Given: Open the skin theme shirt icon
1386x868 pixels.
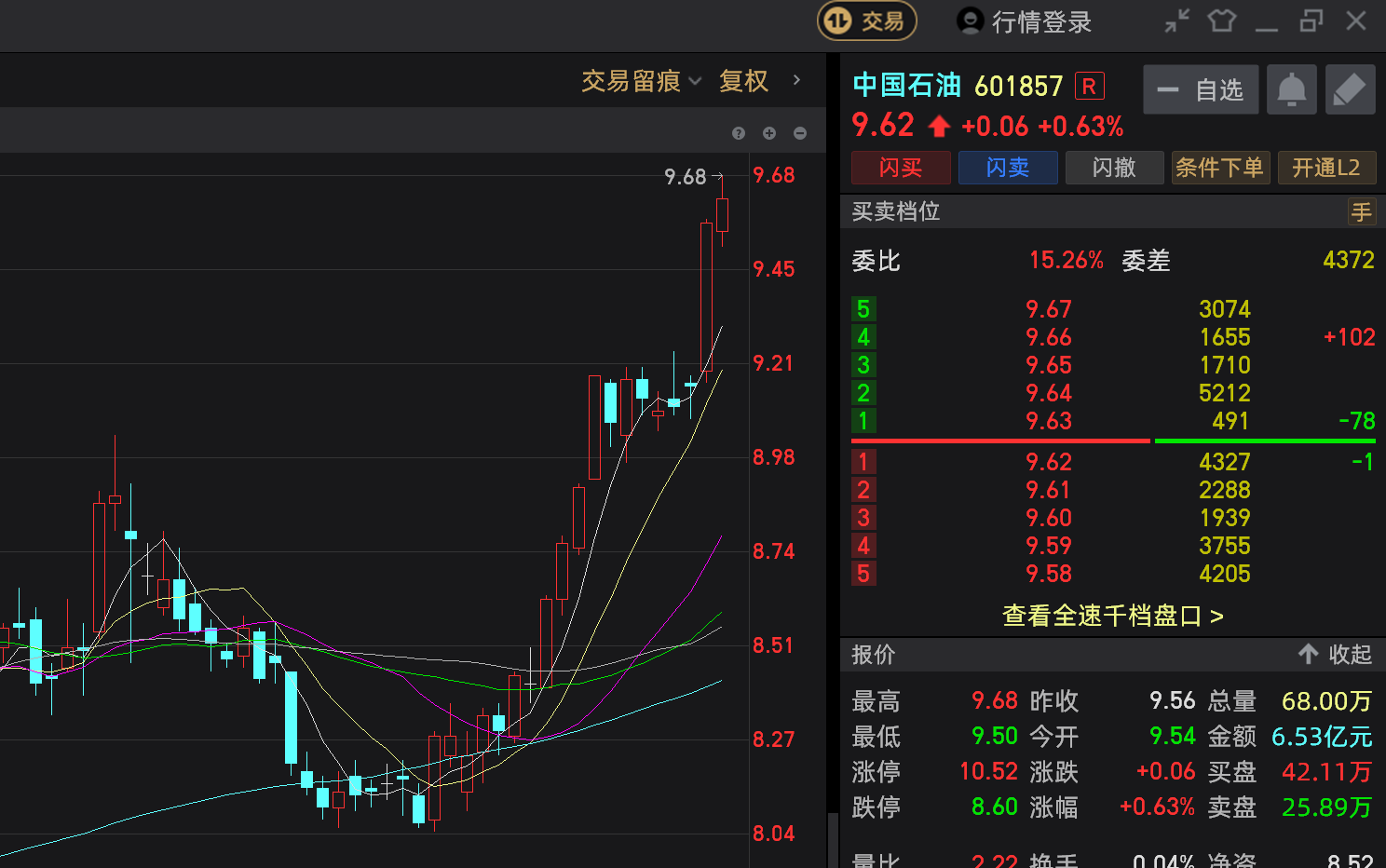Looking at the screenshot, I should 1221,20.
